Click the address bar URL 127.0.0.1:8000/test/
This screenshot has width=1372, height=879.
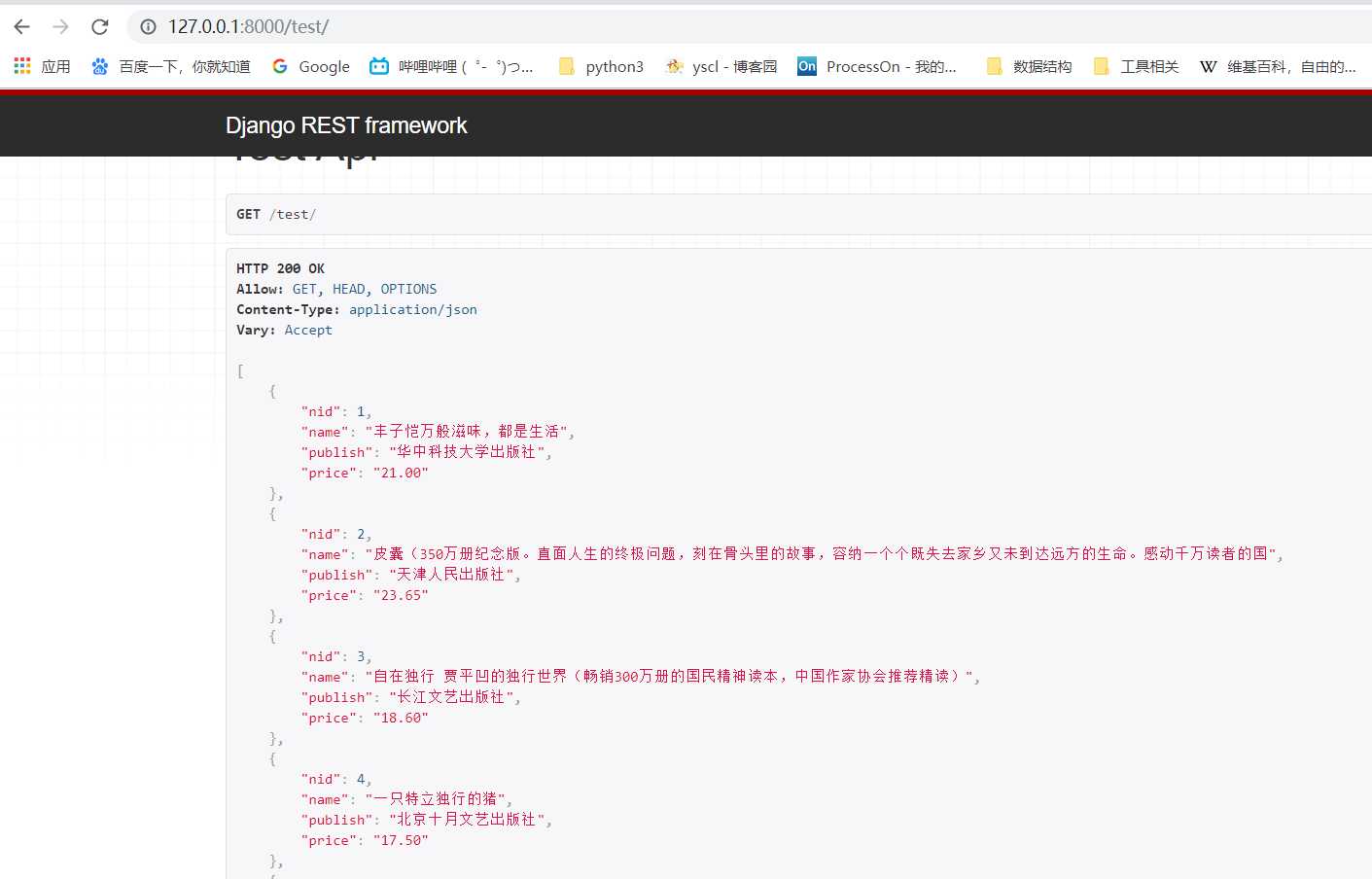(248, 27)
